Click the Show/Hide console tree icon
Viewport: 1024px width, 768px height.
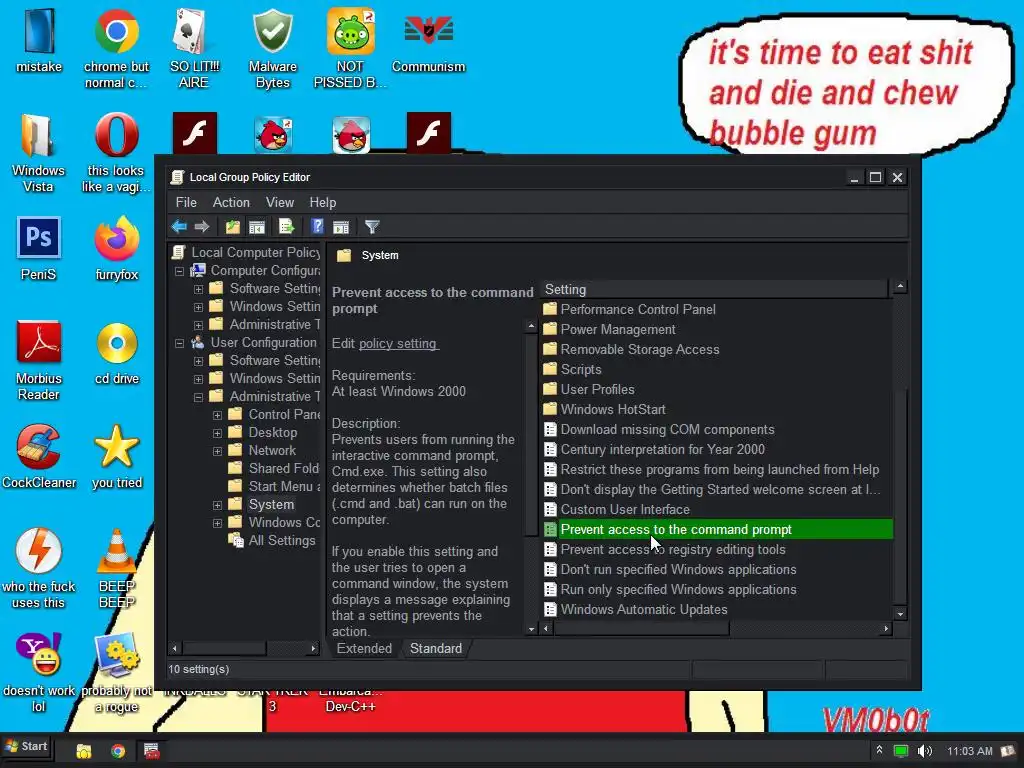257,227
